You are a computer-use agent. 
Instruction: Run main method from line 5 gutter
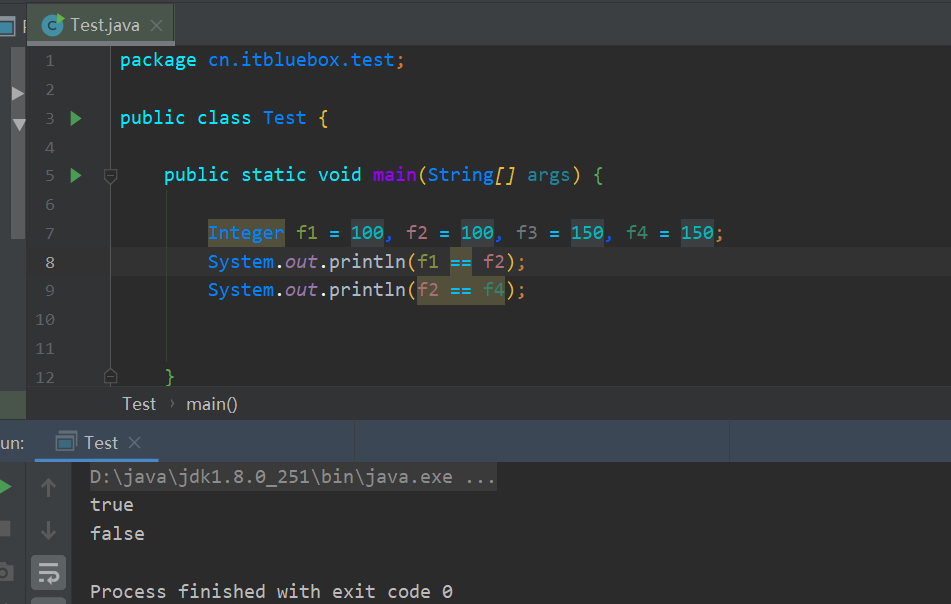[76, 176]
